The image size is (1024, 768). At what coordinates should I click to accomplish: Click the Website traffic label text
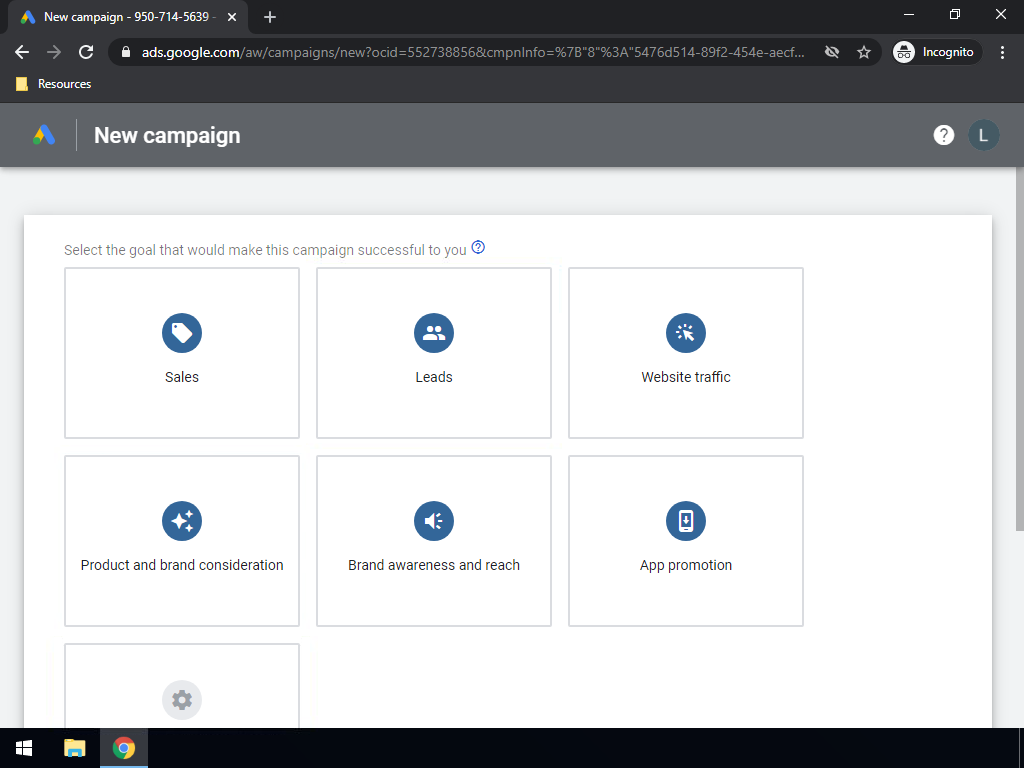point(686,377)
